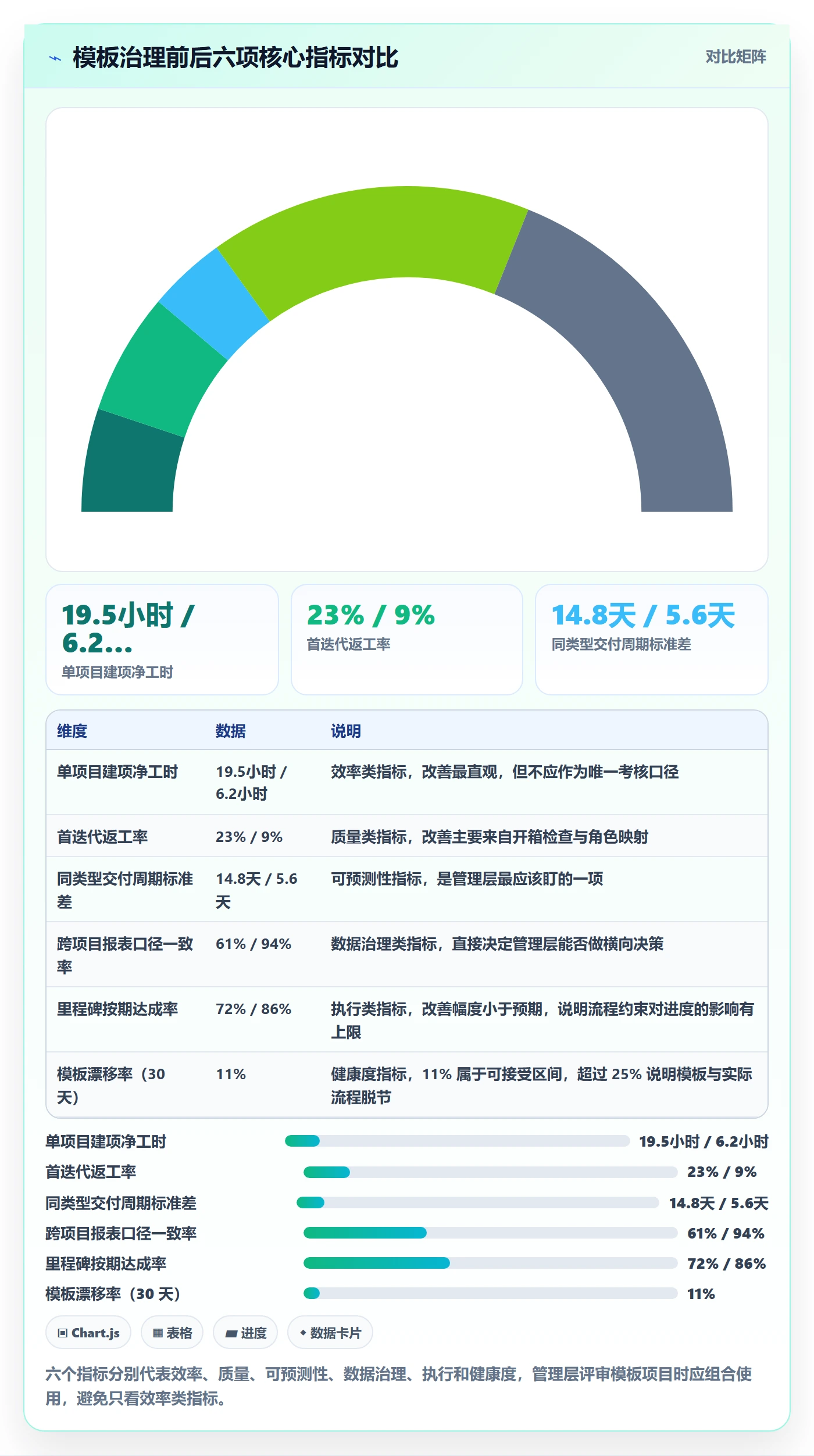This screenshot has width=814, height=1456.
Task: Click the progress bar for 里程碑按期达成率
Action: [491, 1263]
